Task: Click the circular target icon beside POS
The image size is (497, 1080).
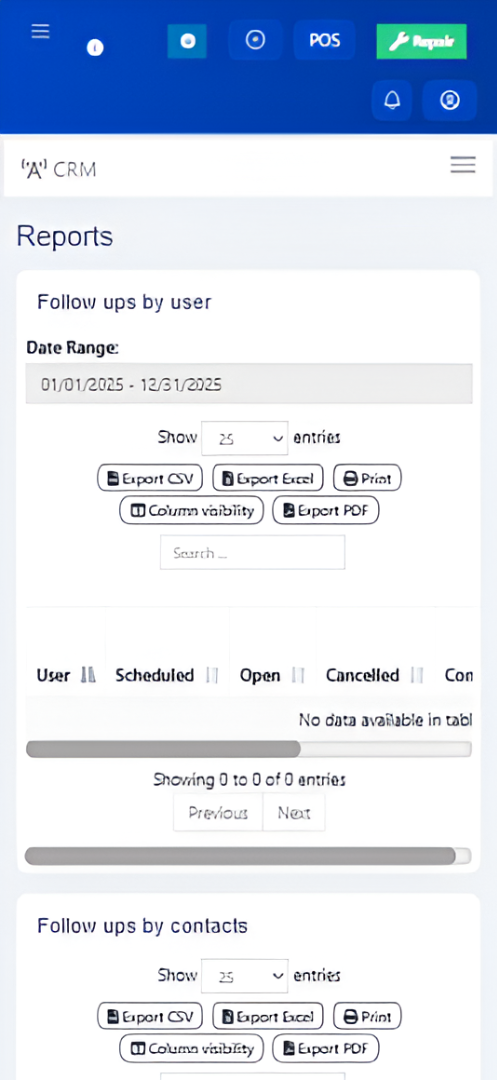Action: pos(255,40)
